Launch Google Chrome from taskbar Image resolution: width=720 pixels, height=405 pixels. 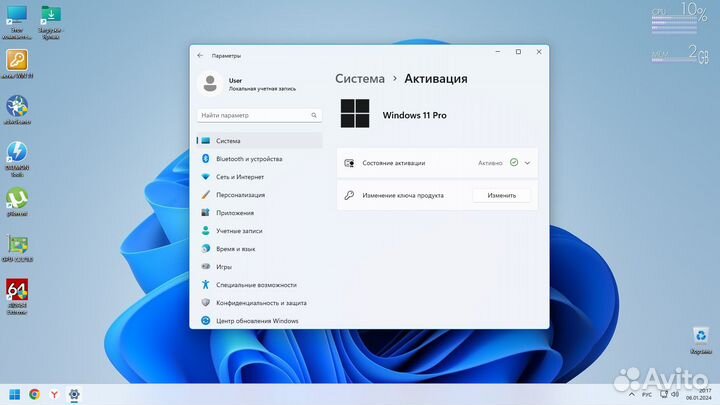pyautogui.click(x=34, y=394)
